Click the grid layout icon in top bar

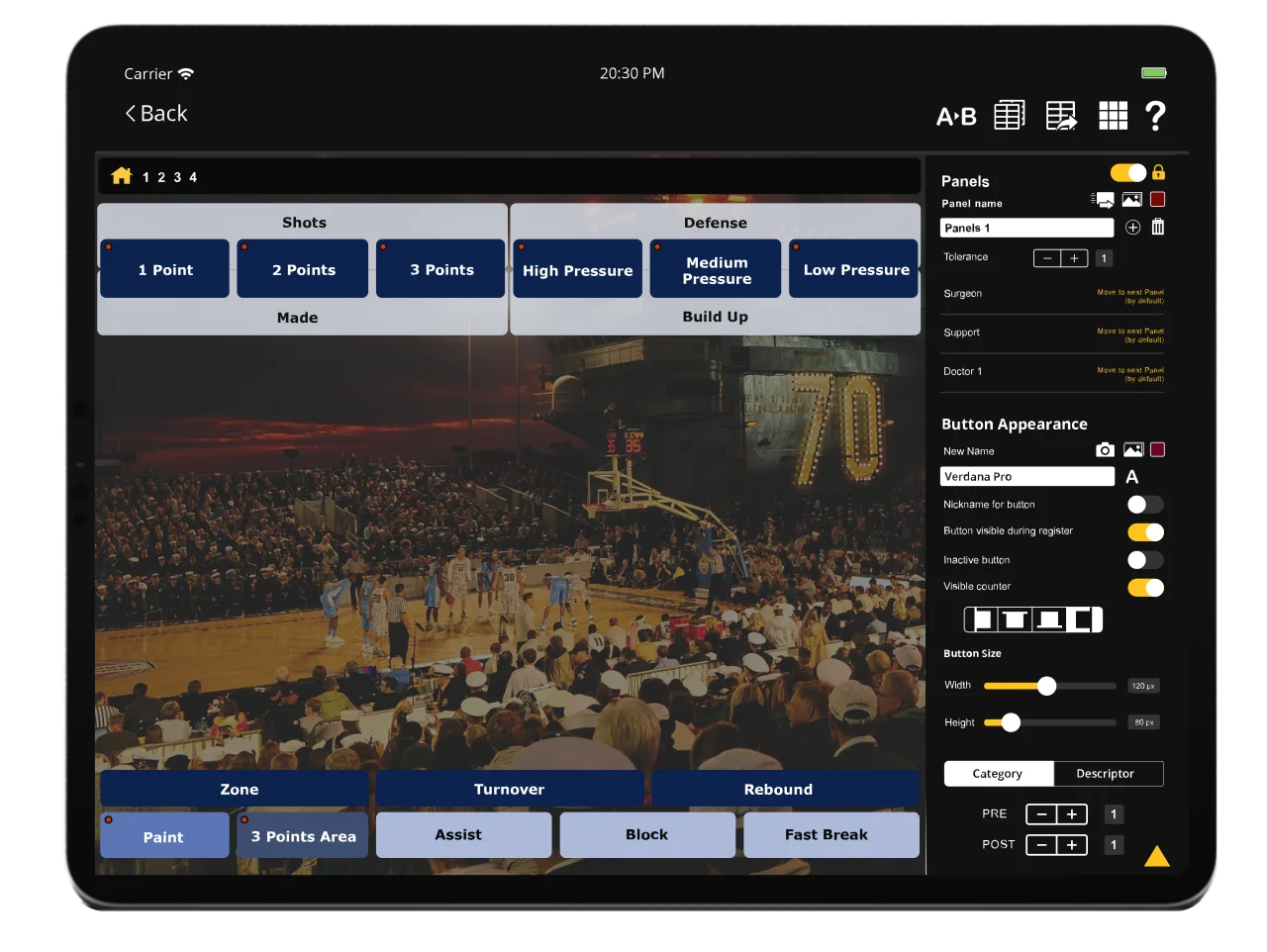tap(1113, 116)
